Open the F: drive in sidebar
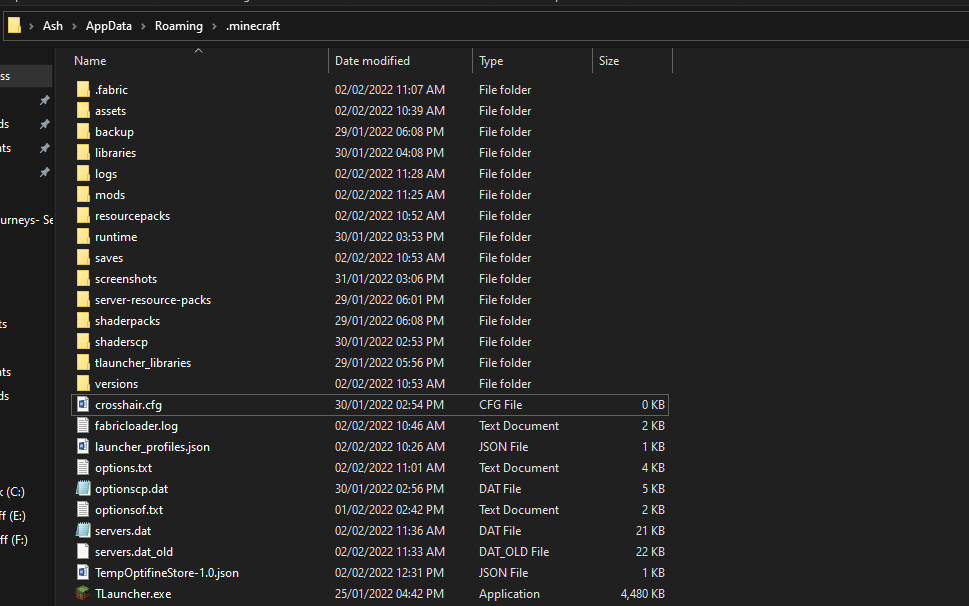This screenshot has height=606, width=969. 14,540
